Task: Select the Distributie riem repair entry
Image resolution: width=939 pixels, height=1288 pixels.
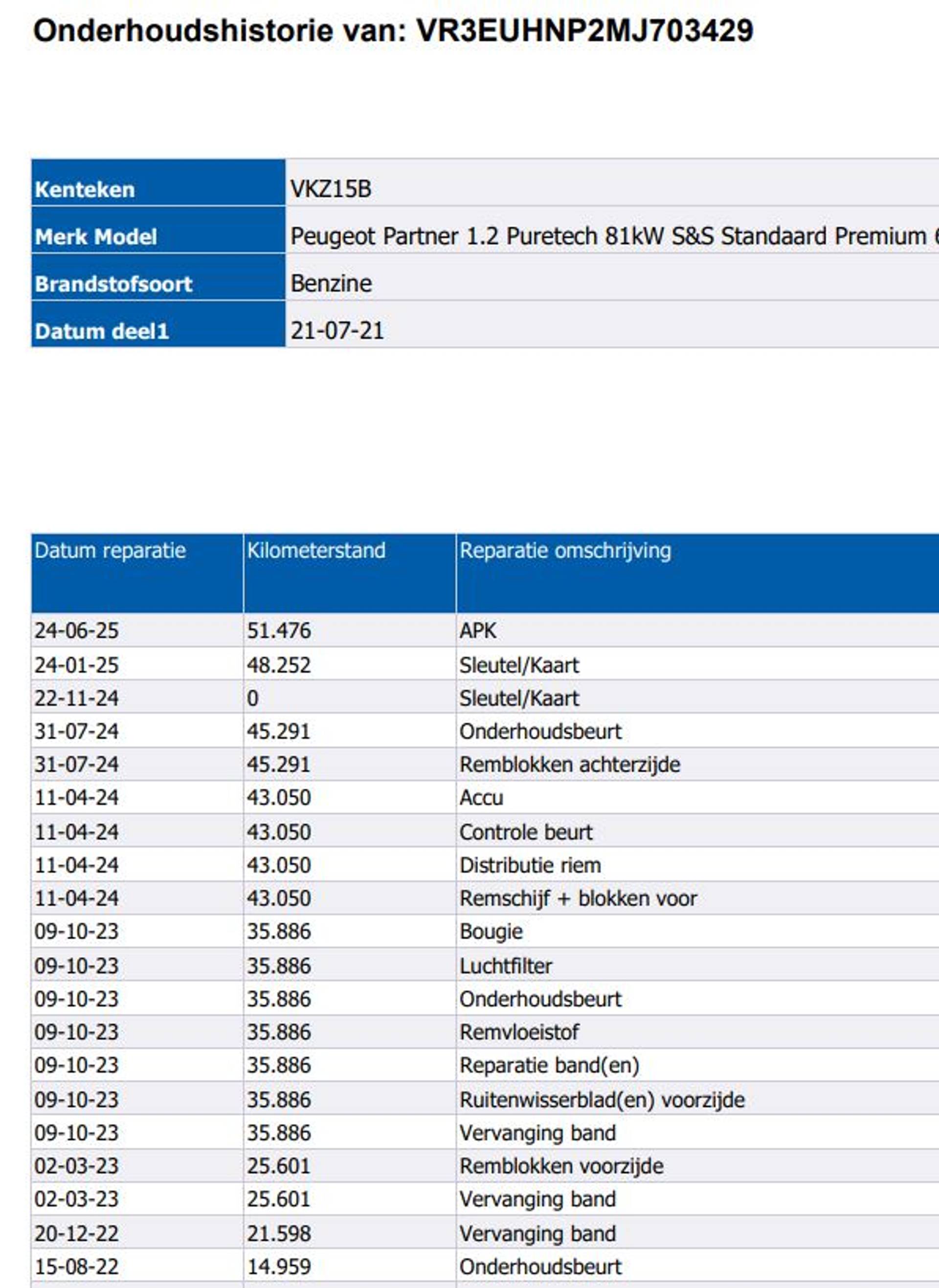Action: pos(530,865)
